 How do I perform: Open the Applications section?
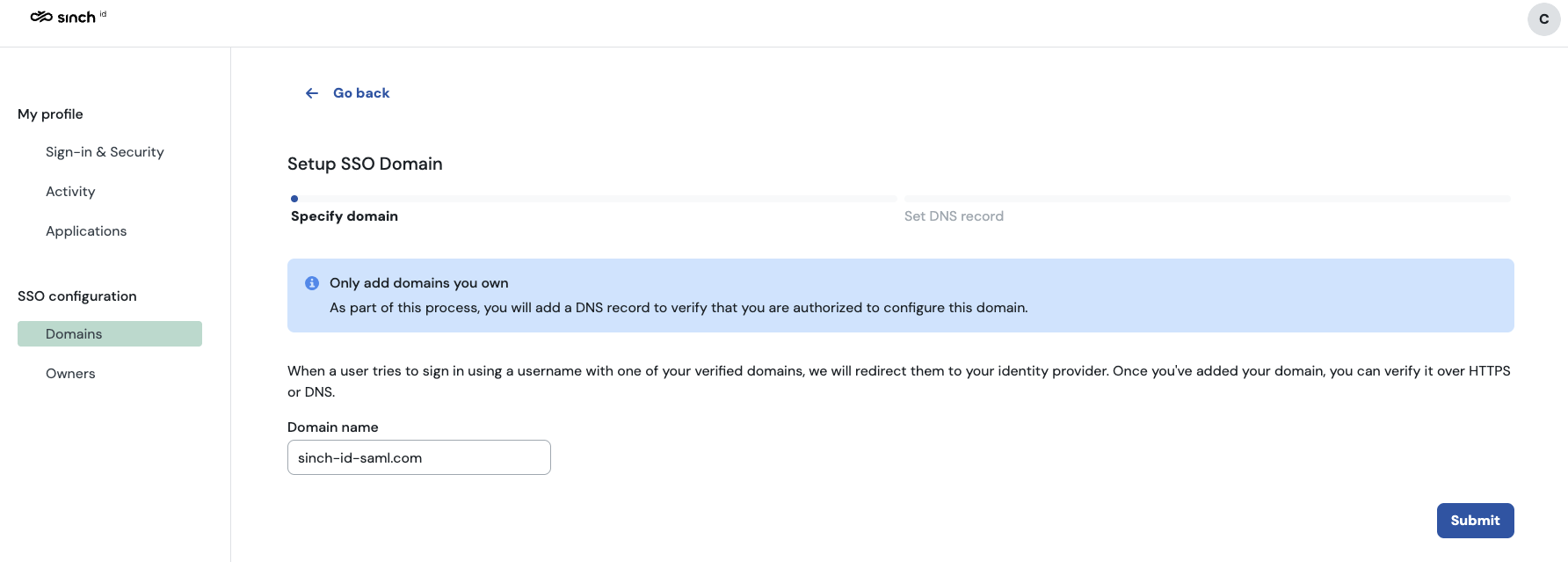pyautogui.click(x=86, y=231)
